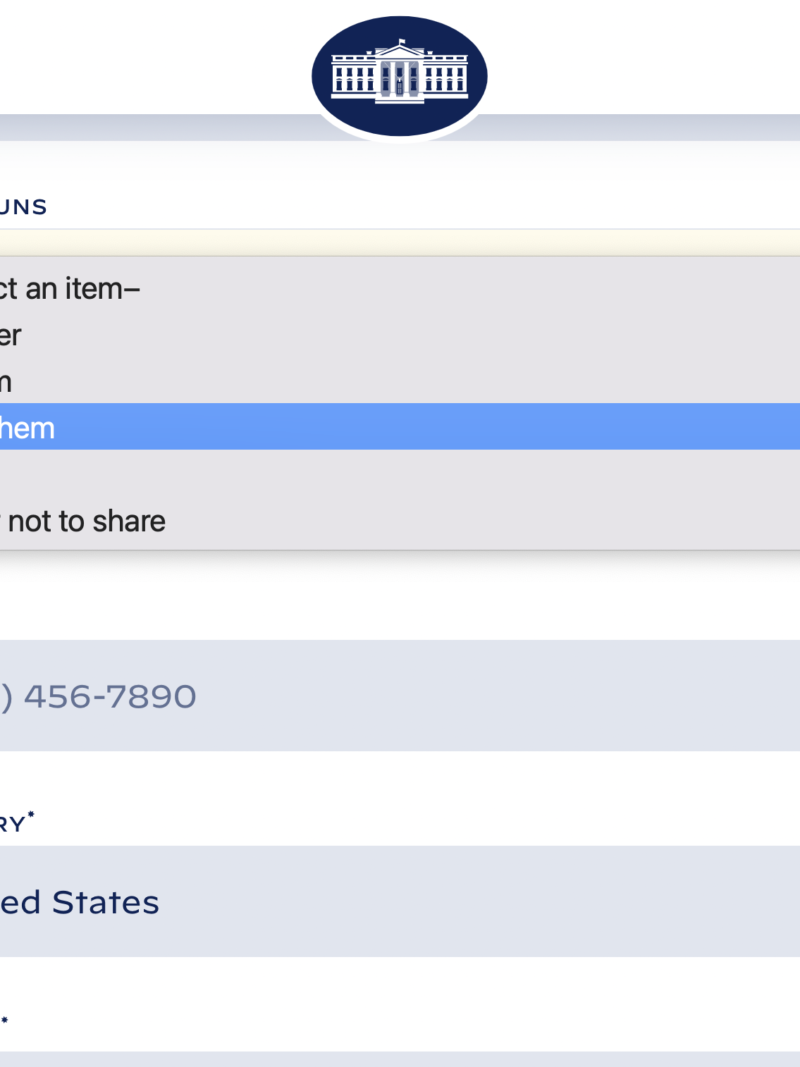This screenshot has height=1067, width=800.
Task: Open the Country dropdown showing United States
Action: pos(400,902)
